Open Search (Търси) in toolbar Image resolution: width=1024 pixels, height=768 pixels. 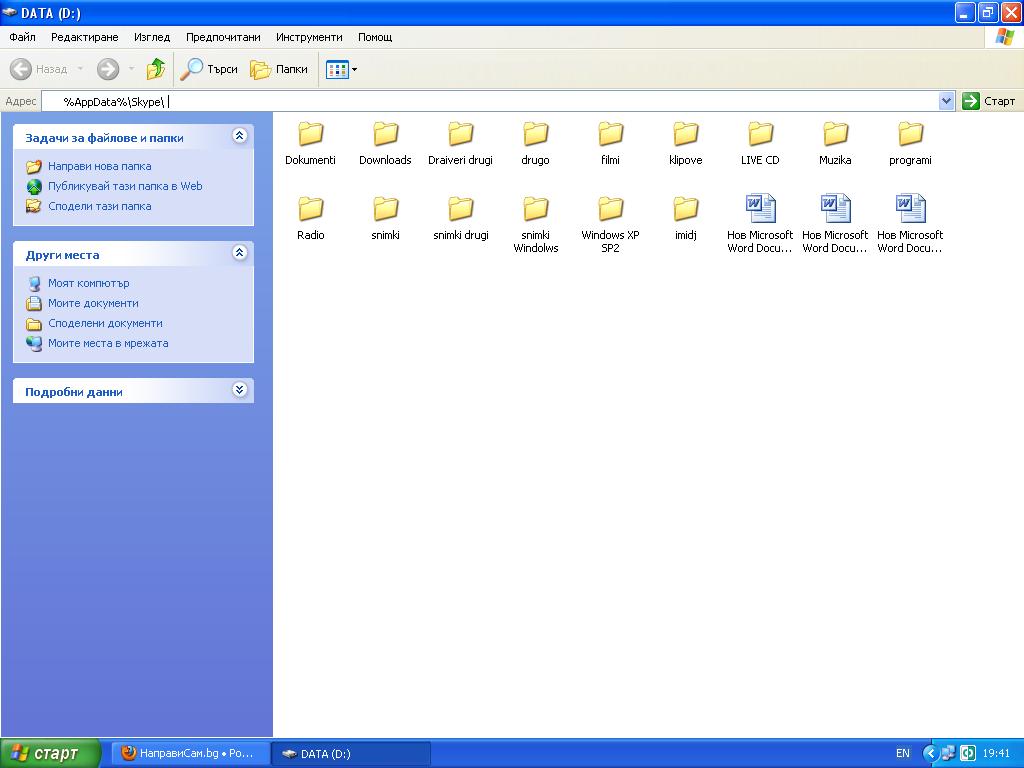pos(209,69)
